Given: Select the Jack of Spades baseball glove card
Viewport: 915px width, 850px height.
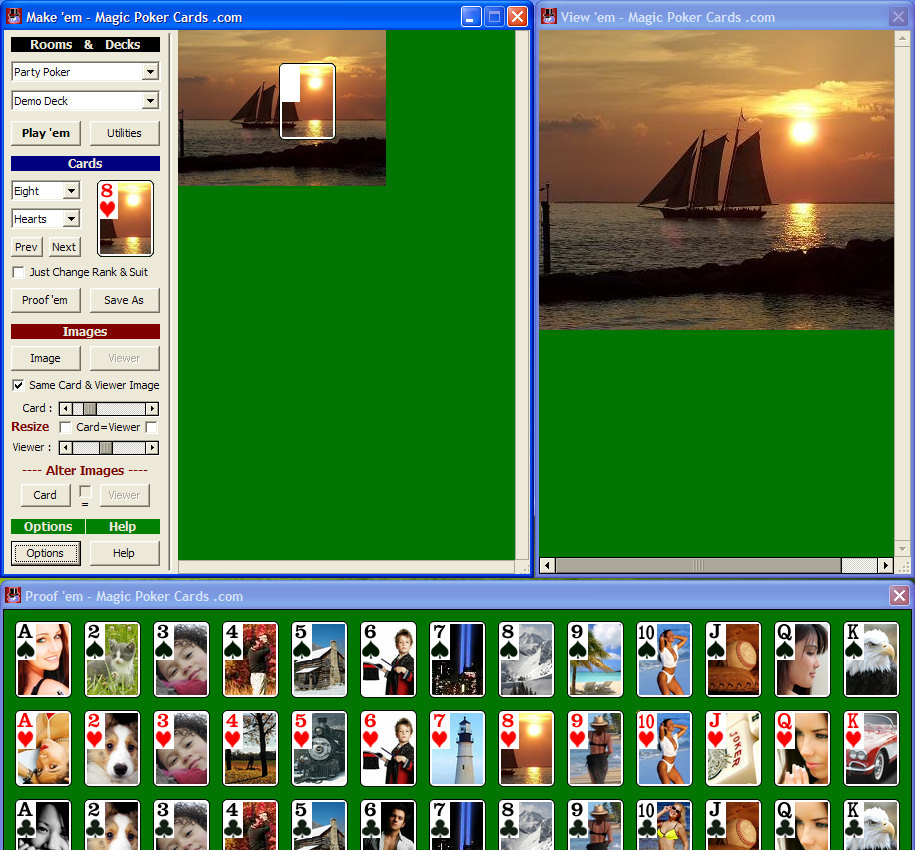Looking at the screenshot, I should pyautogui.click(x=733, y=659).
